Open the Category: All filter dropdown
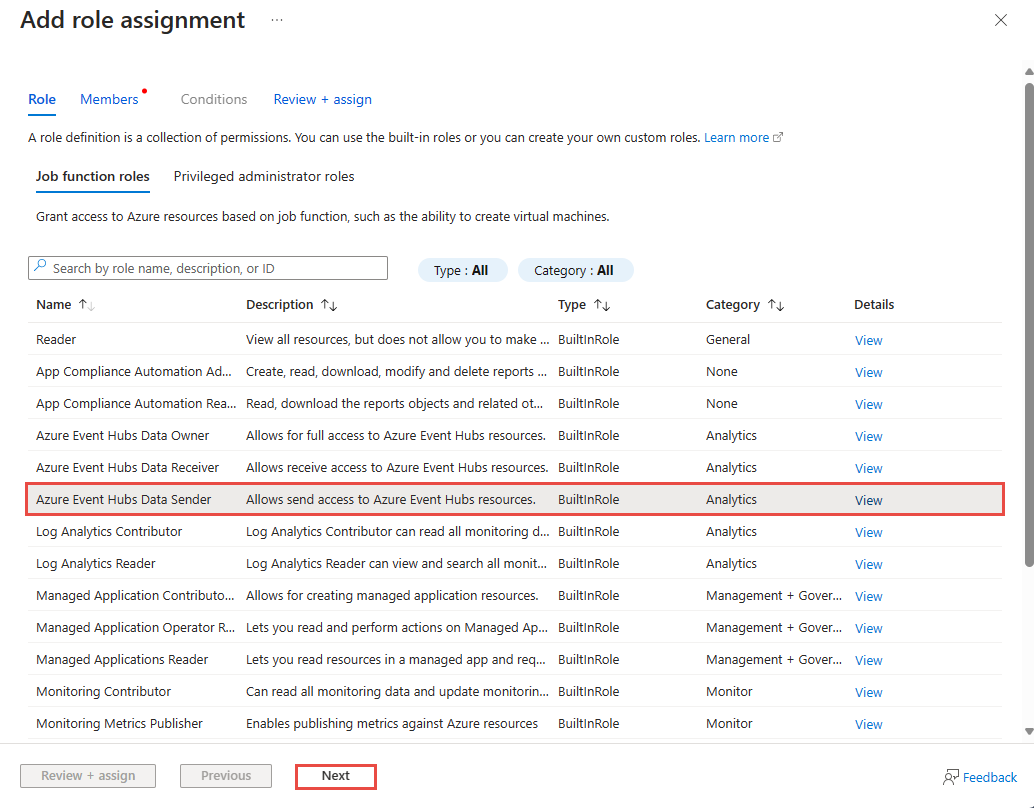Image resolution: width=1034 pixels, height=808 pixels. coord(576,270)
